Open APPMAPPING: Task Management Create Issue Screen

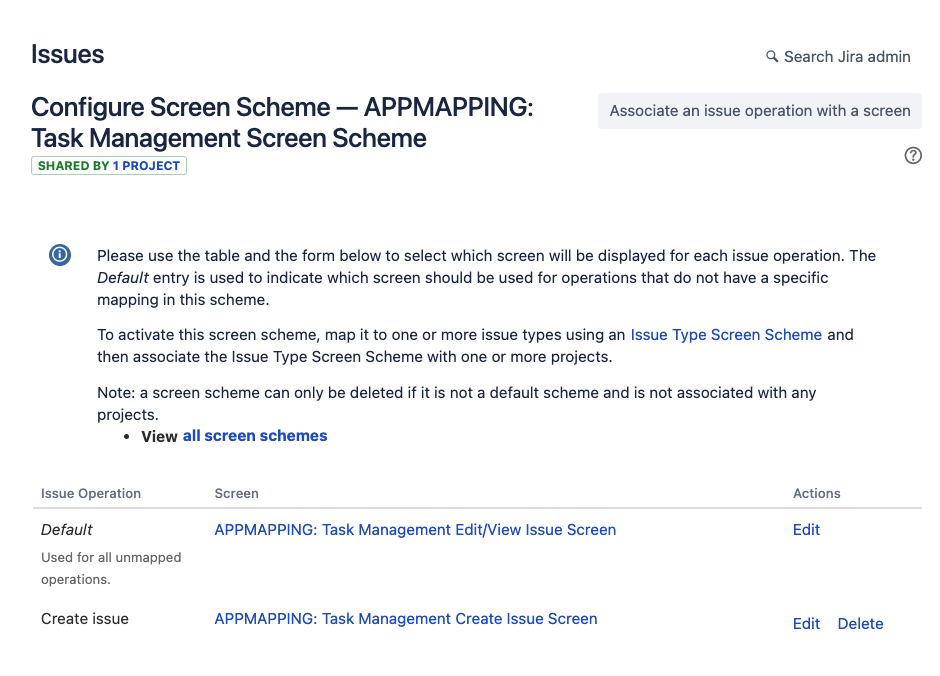tap(406, 618)
